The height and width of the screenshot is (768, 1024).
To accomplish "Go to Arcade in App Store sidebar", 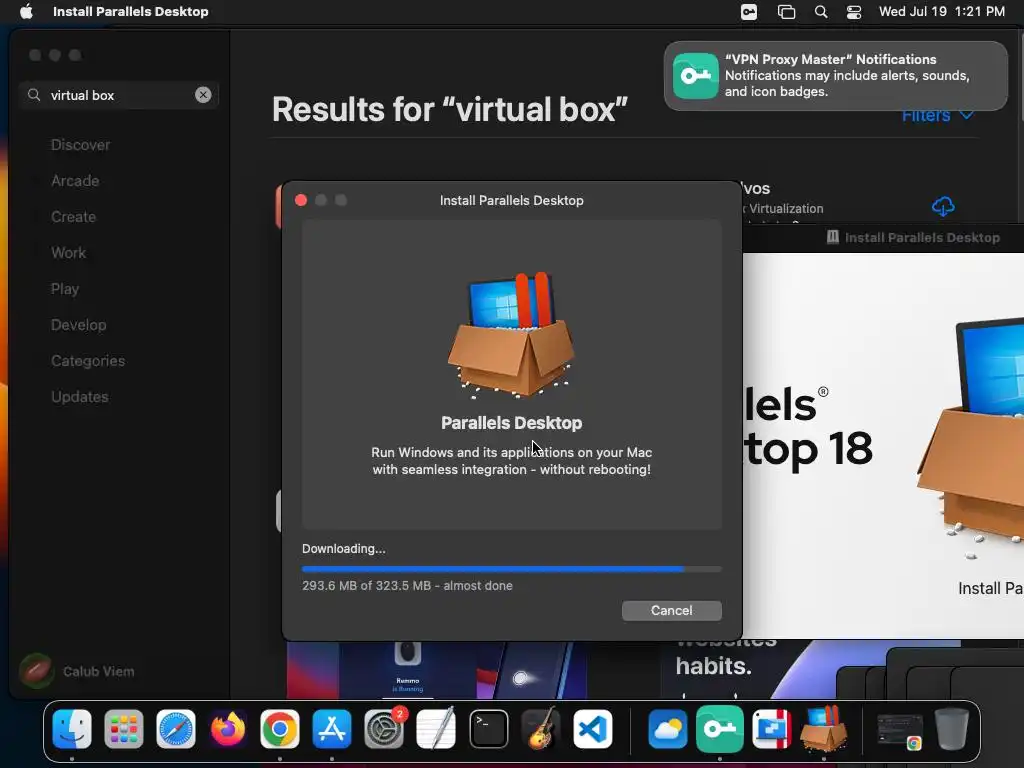I will pos(75,181).
